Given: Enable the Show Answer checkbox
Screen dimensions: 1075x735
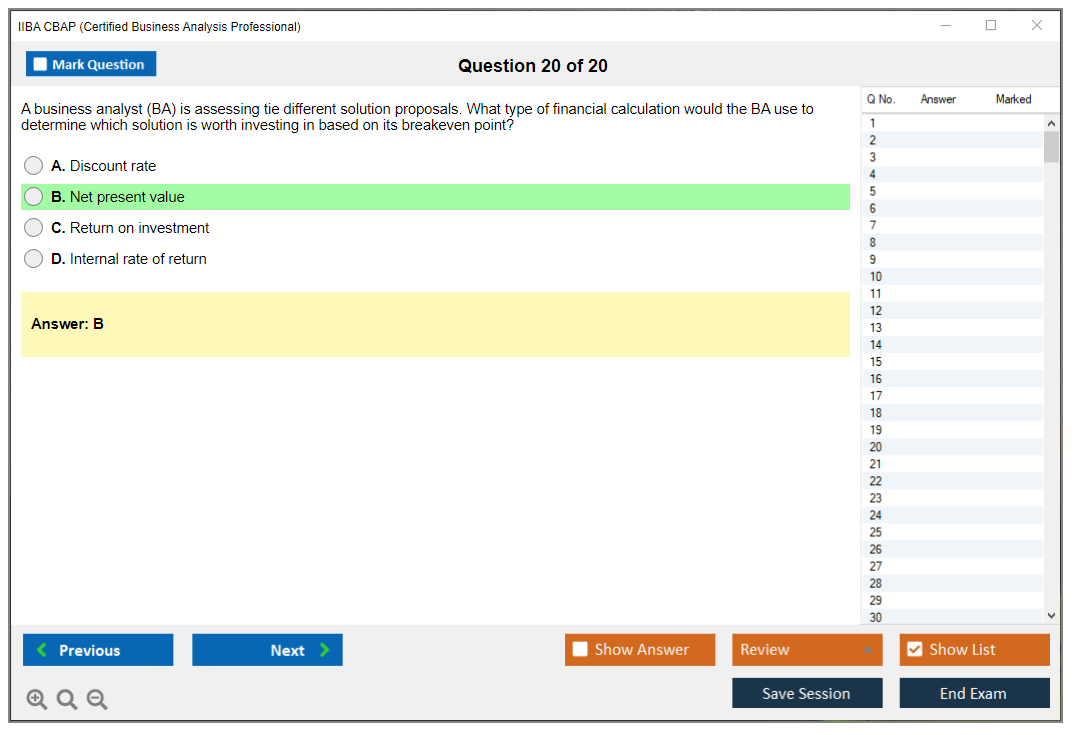Looking at the screenshot, I should [x=580, y=649].
